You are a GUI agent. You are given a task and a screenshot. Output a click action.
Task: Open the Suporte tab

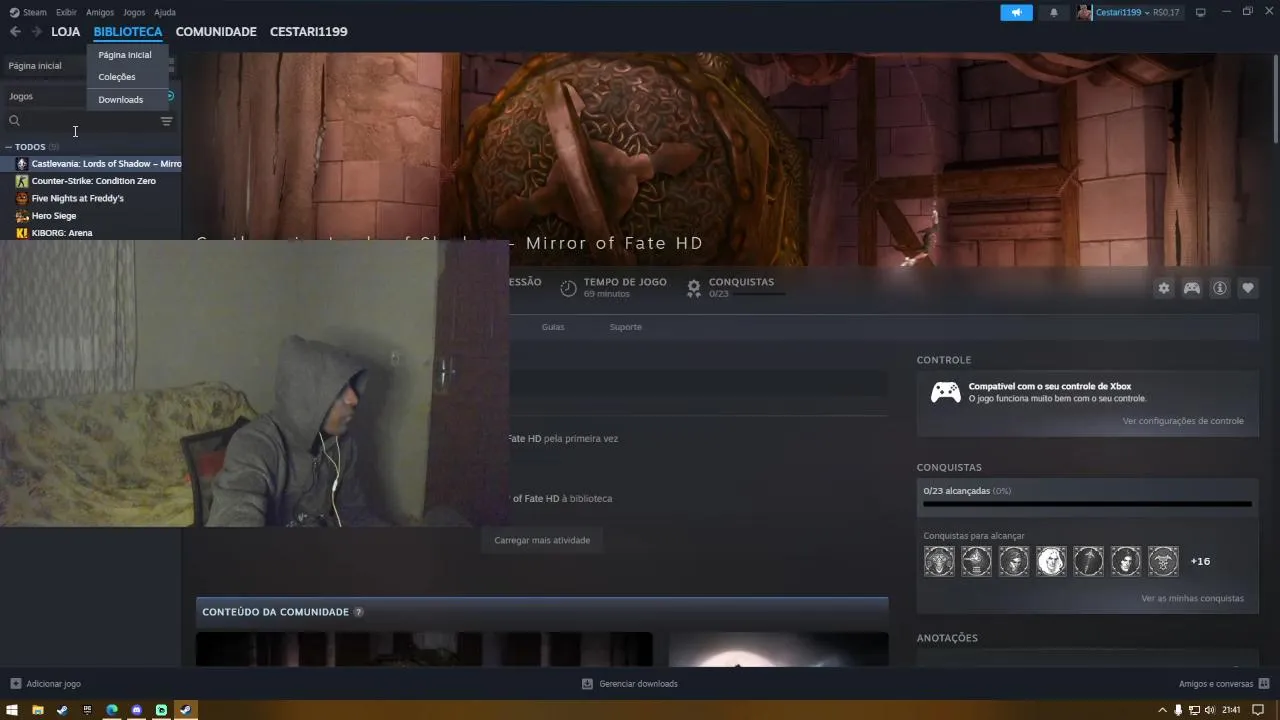(x=626, y=327)
